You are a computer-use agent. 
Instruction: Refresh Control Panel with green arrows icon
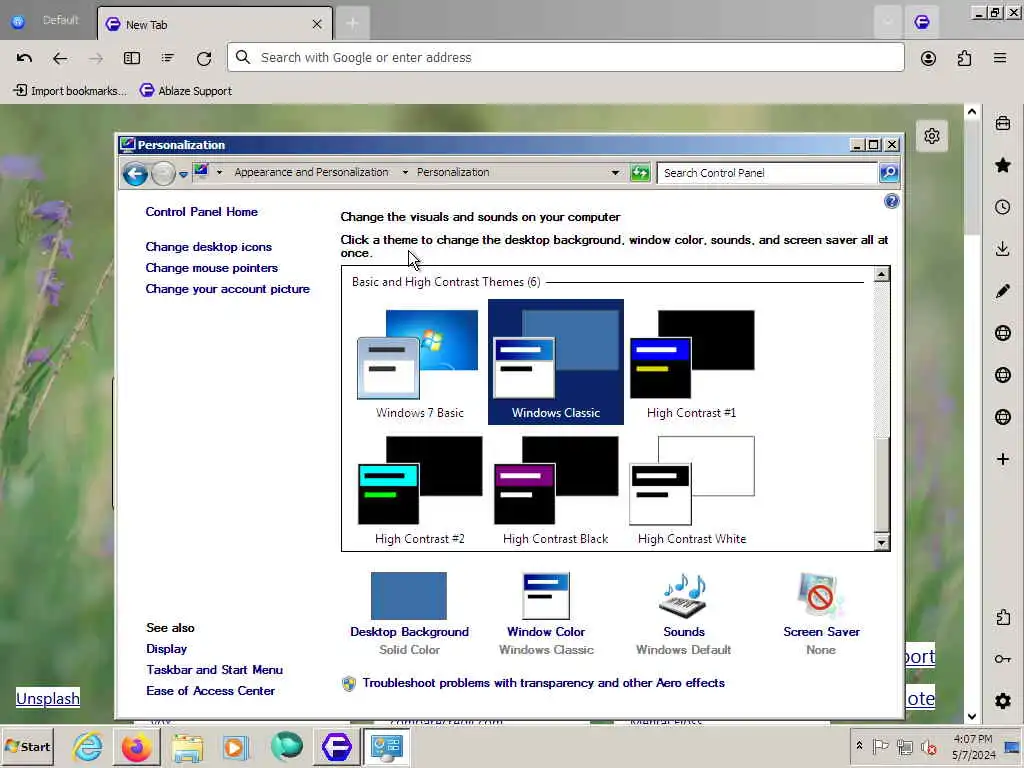tap(640, 172)
